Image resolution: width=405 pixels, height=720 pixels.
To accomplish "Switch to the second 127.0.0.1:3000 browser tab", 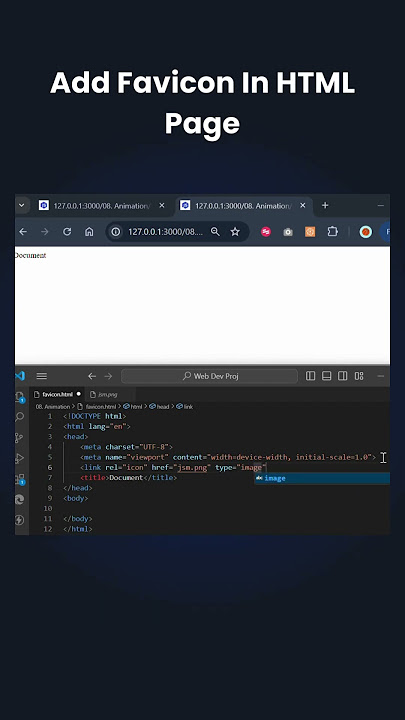I will [243, 206].
